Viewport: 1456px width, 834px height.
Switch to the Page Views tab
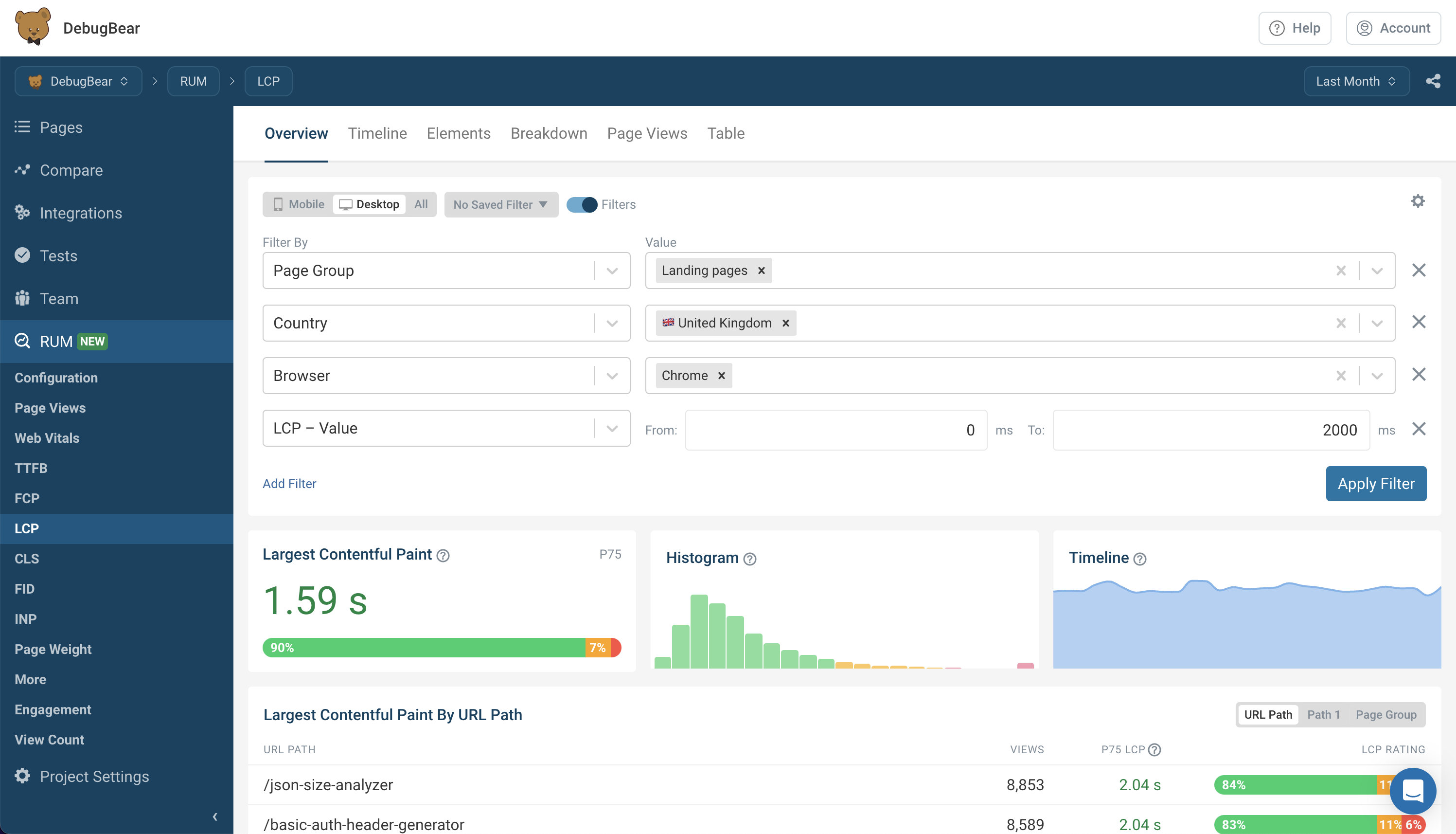point(647,133)
